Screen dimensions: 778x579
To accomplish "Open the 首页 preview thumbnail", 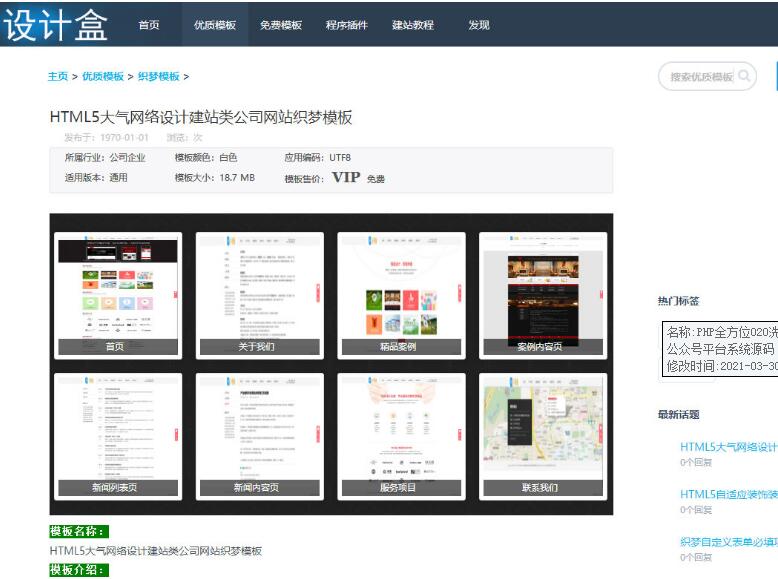I will 118,295.
